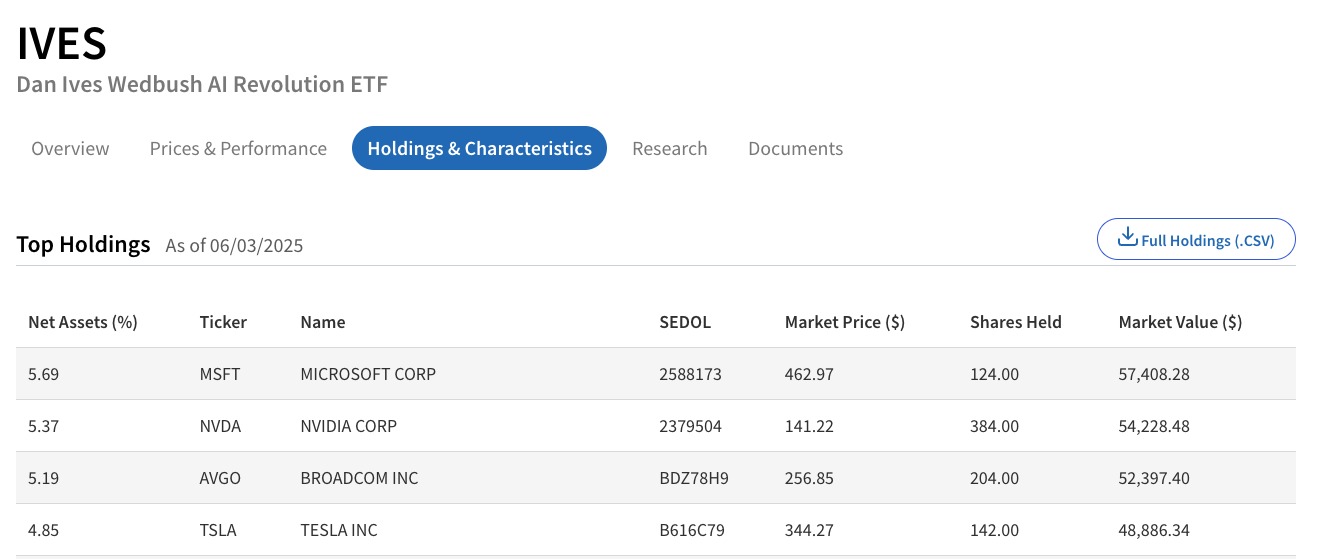
Task: Switch to the Overview tab
Action: click(70, 149)
